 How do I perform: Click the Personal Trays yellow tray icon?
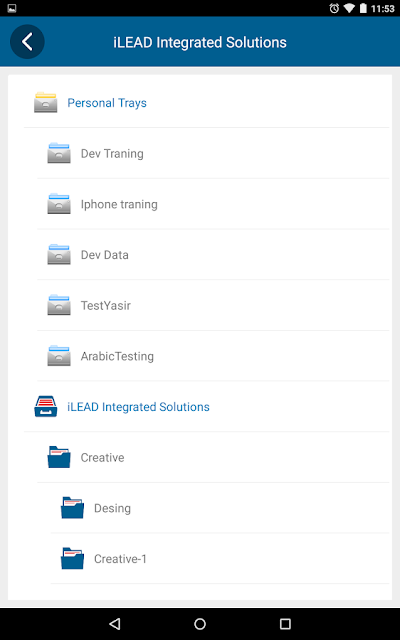pos(46,102)
